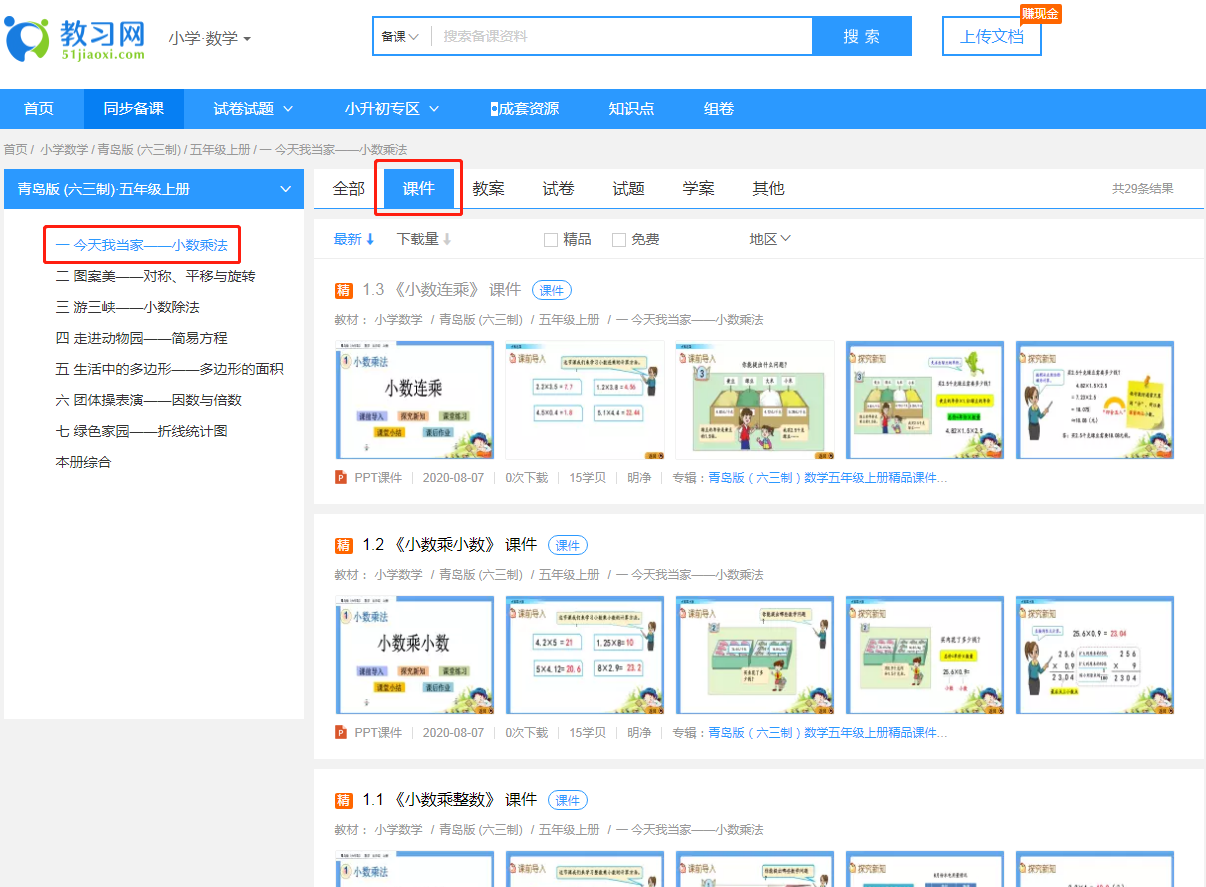Open the 专辑 link under 1.2《小数乘小数》

point(827,733)
